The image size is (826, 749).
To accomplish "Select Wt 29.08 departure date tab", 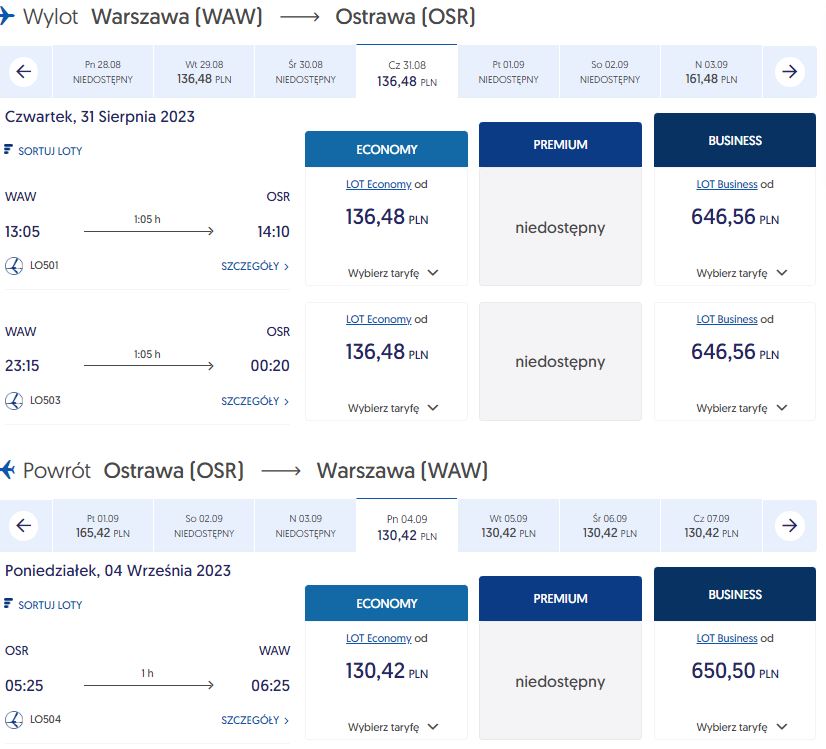I will coord(204,72).
